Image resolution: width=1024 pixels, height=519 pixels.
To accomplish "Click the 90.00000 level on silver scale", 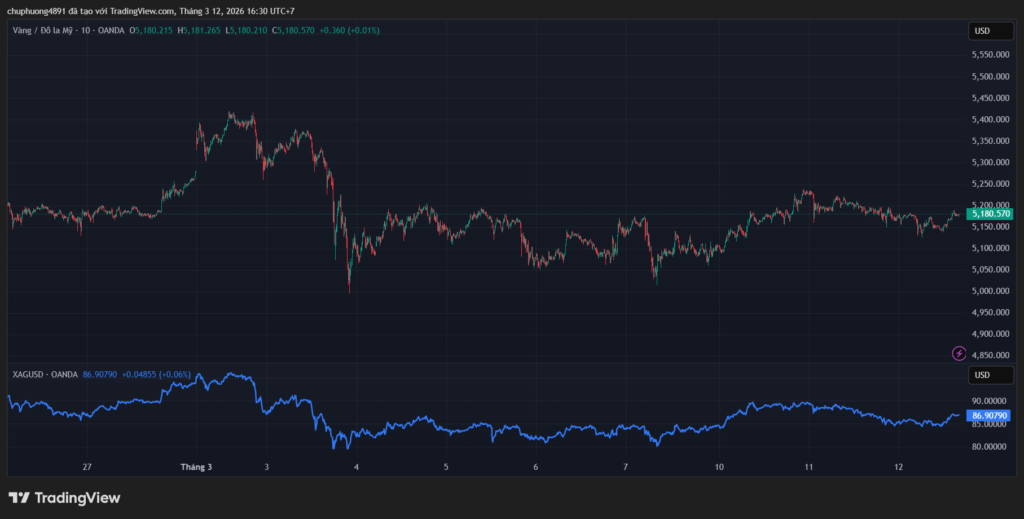I will [x=989, y=401].
